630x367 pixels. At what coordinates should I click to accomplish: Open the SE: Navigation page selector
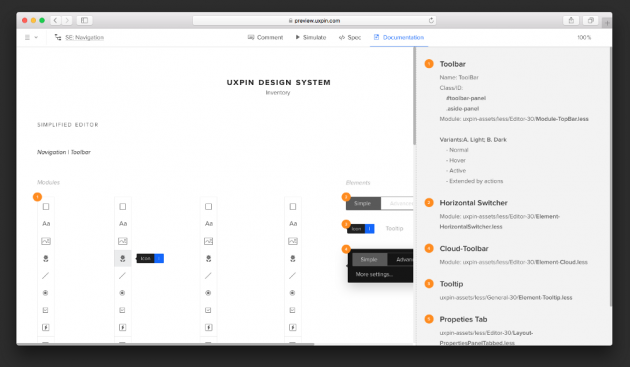coord(80,37)
